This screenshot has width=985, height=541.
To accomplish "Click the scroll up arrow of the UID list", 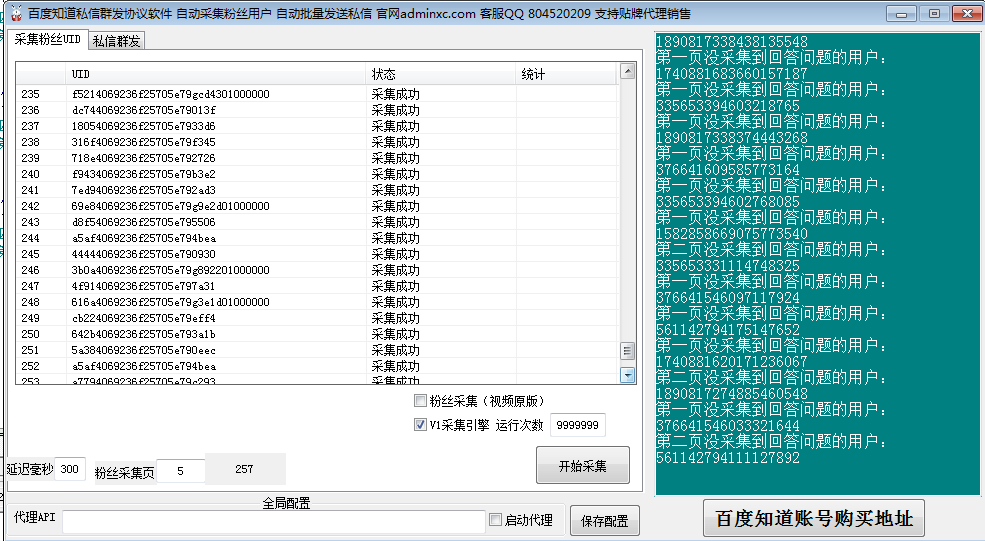I will coord(627,72).
